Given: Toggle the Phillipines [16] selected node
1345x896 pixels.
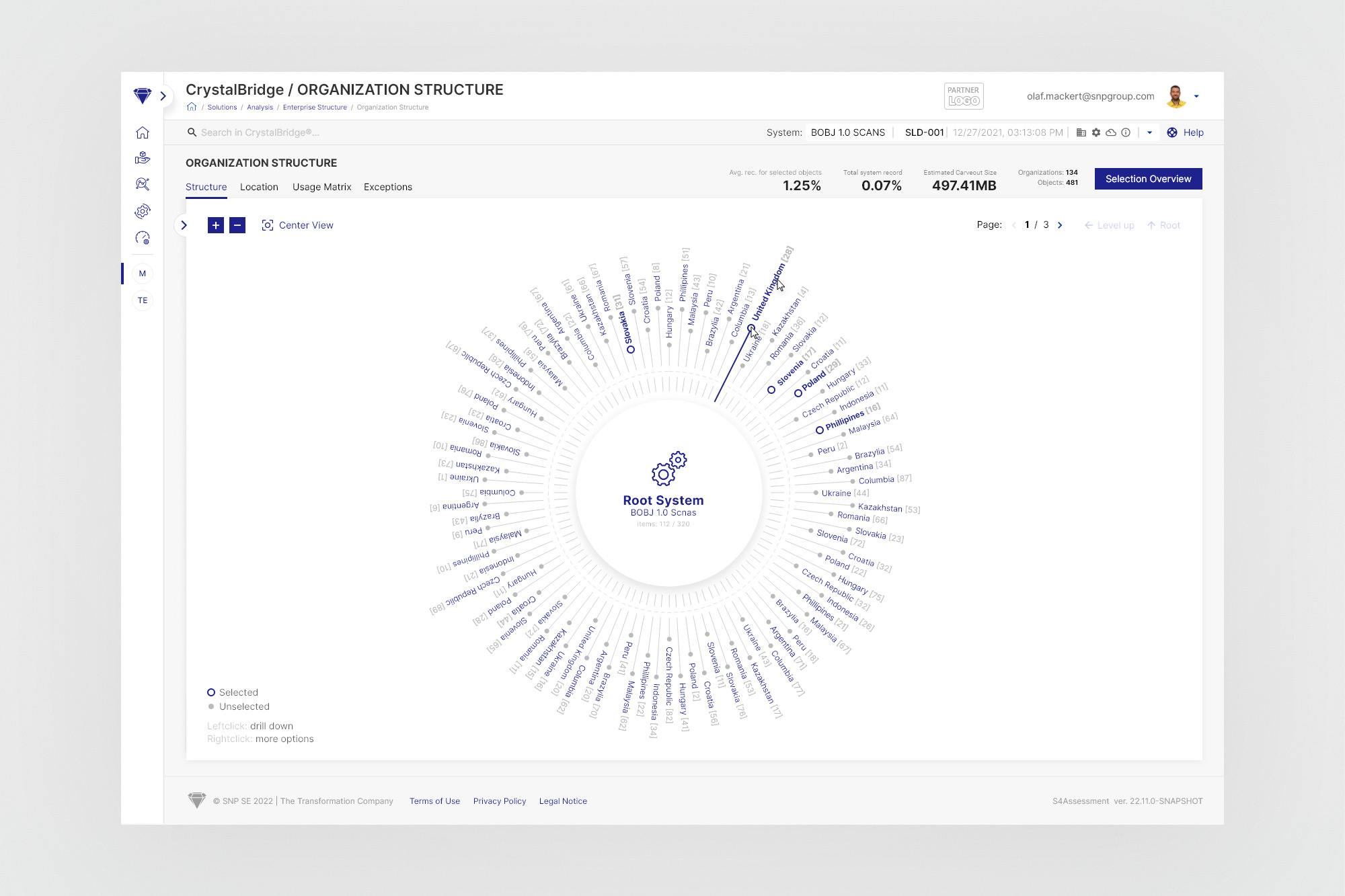Looking at the screenshot, I should tap(819, 430).
